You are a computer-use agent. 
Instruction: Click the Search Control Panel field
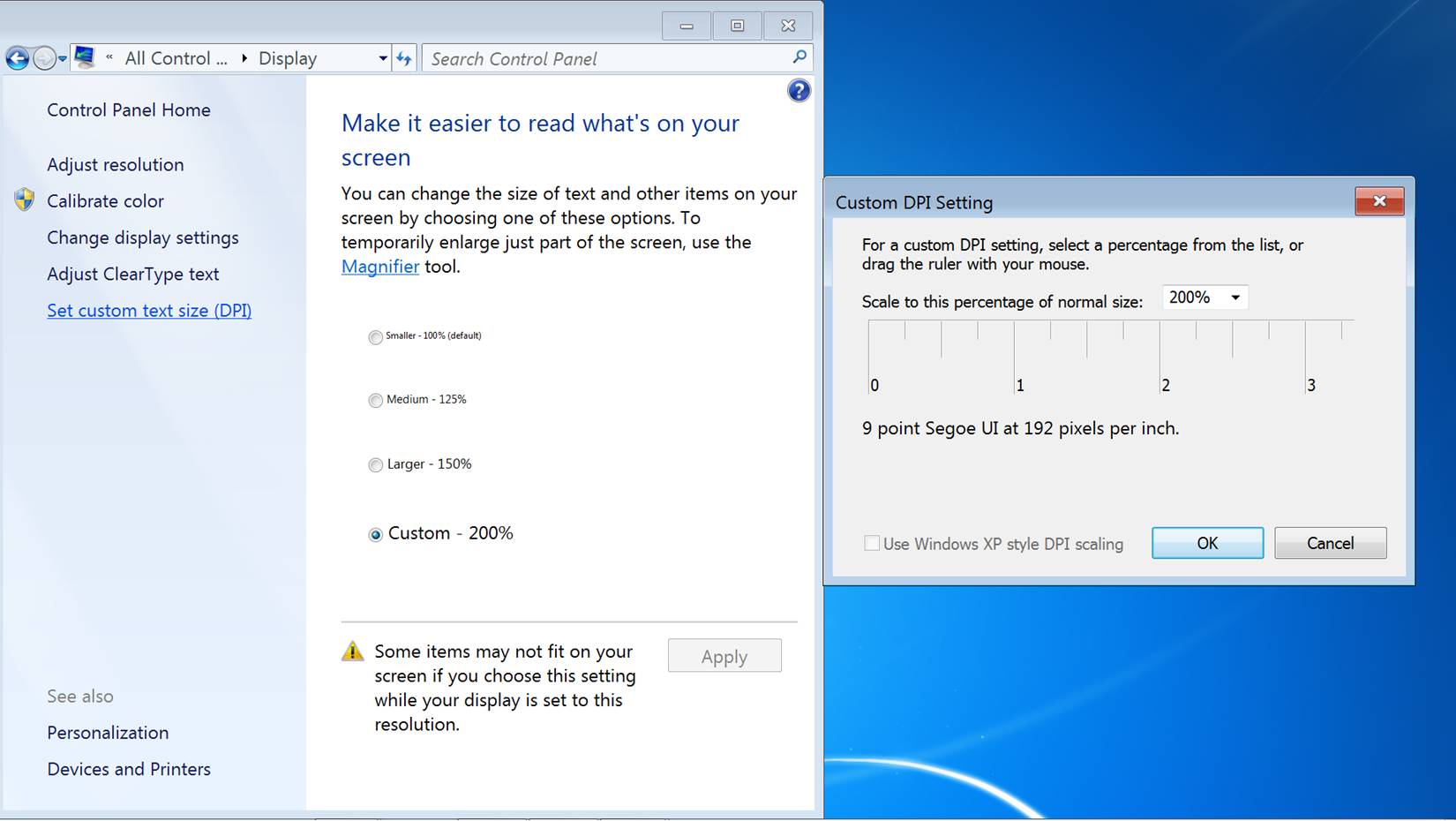[617, 58]
